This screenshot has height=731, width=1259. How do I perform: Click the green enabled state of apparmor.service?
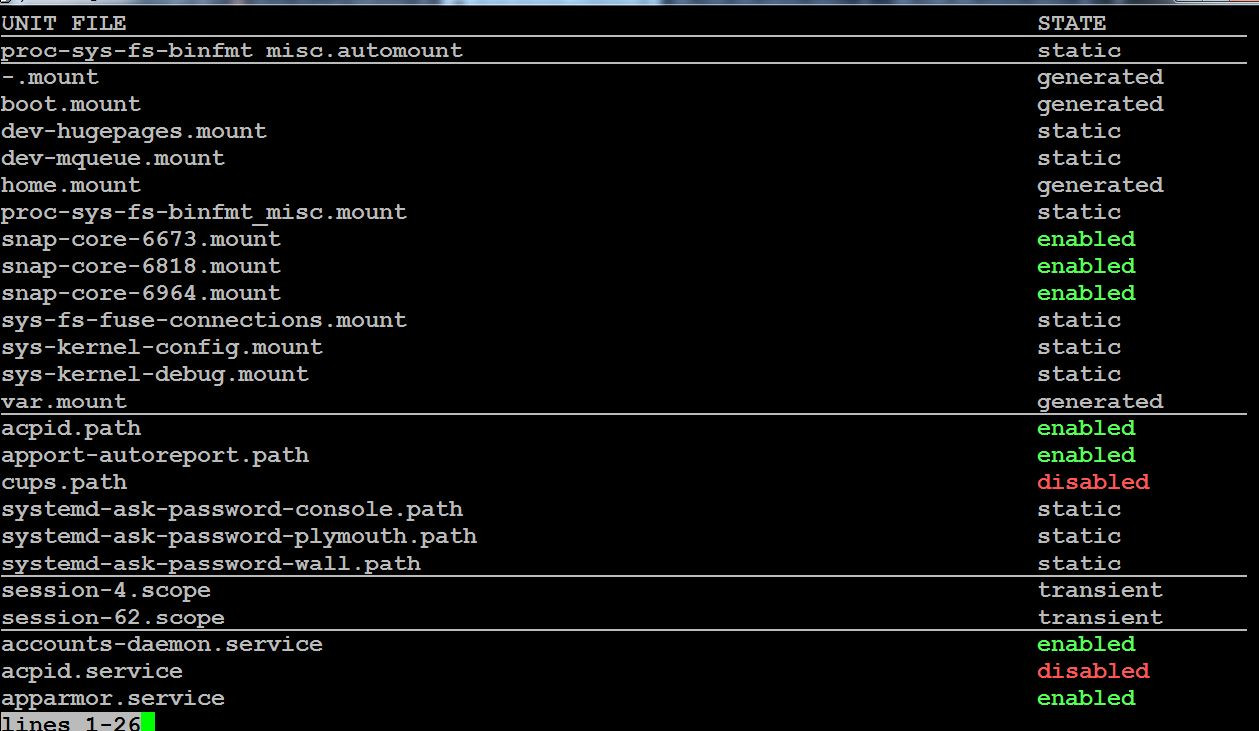point(1086,698)
